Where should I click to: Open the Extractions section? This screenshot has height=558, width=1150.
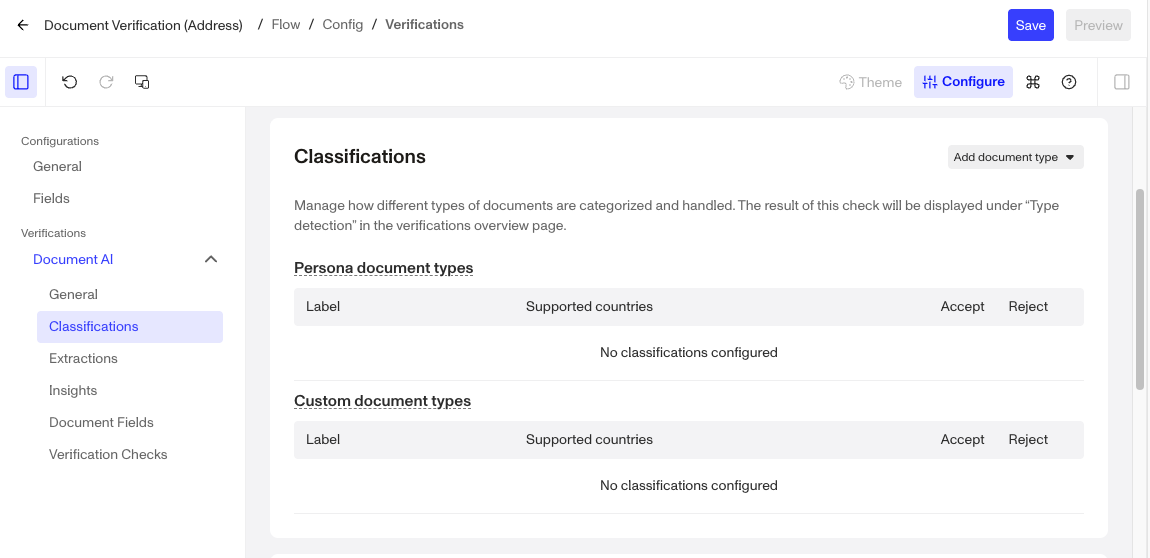(83, 359)
